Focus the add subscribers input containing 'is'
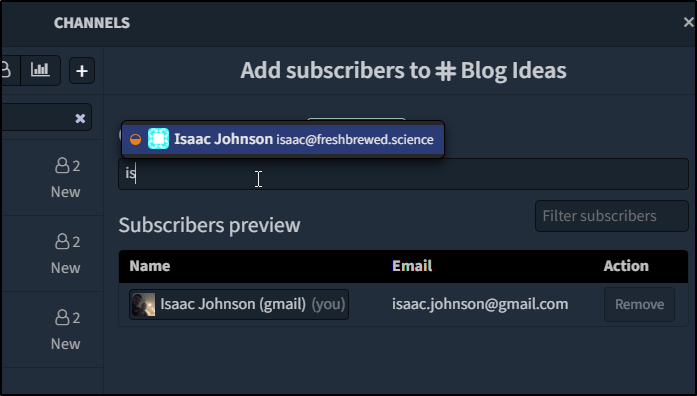 [403, 174]
